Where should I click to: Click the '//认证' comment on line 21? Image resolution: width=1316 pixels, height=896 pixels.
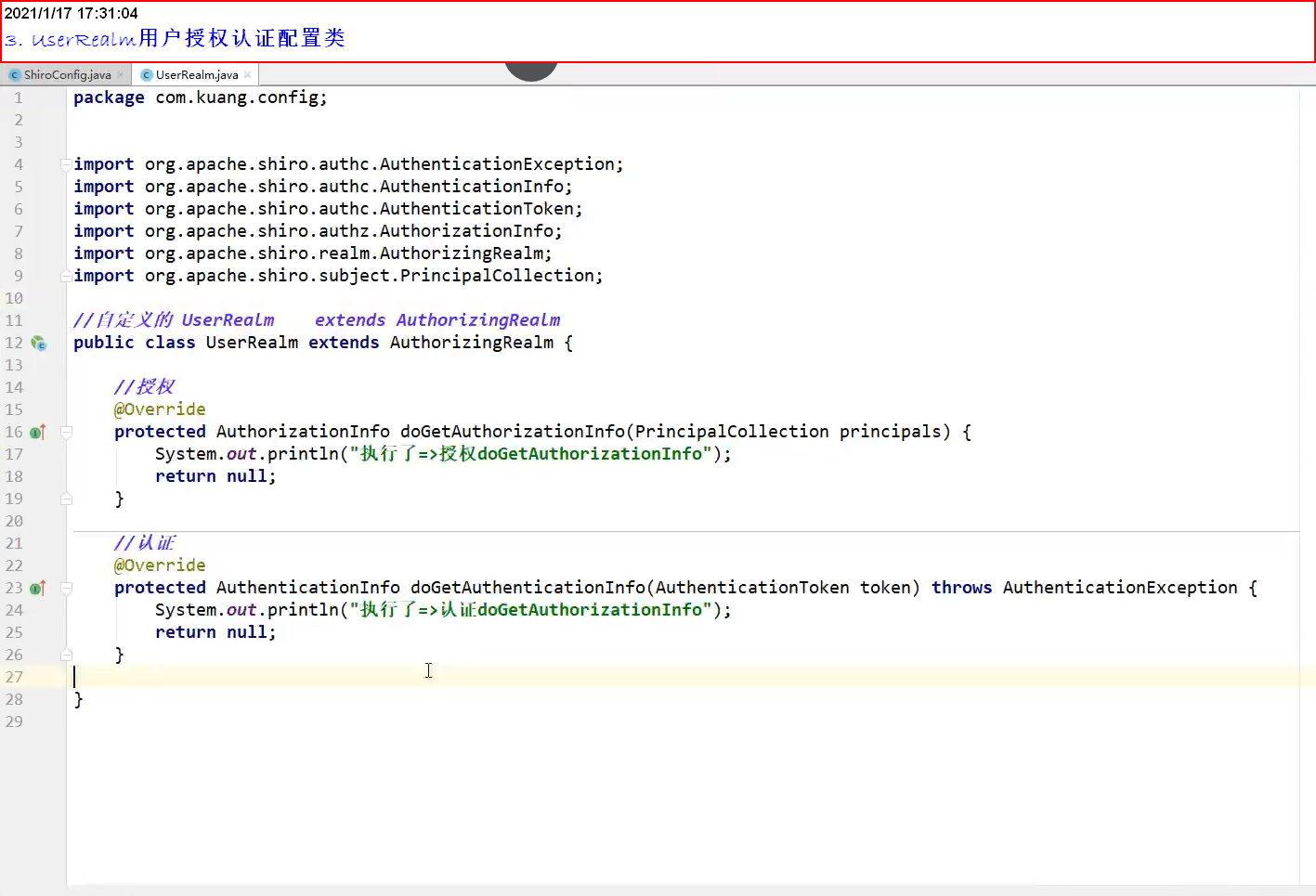[144, 543]
